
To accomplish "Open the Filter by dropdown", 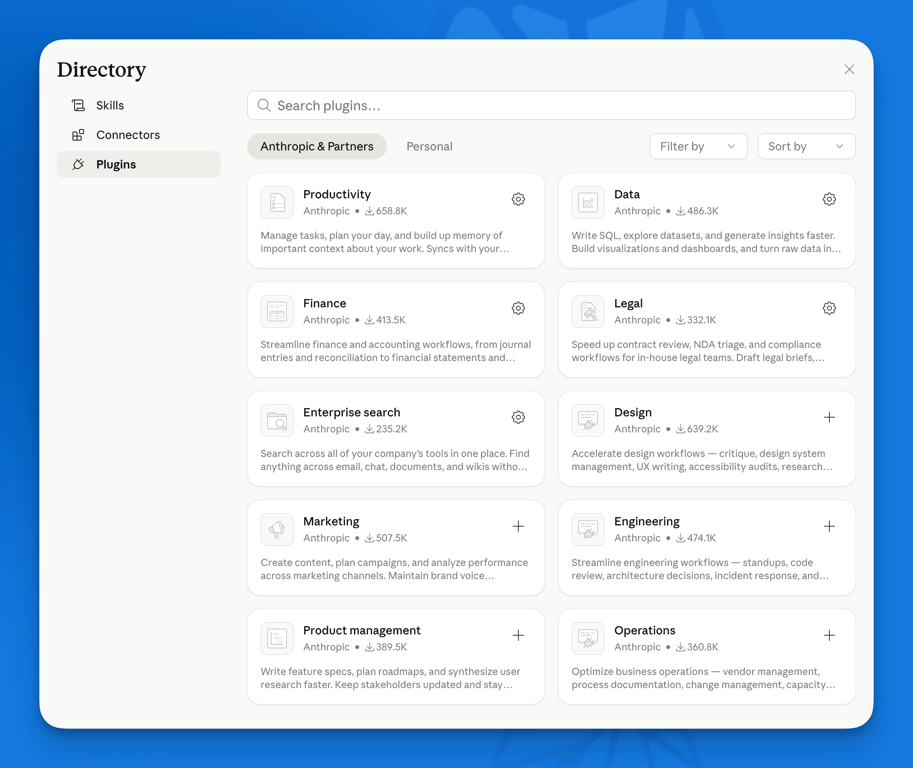I will click(x=698, y=146).
